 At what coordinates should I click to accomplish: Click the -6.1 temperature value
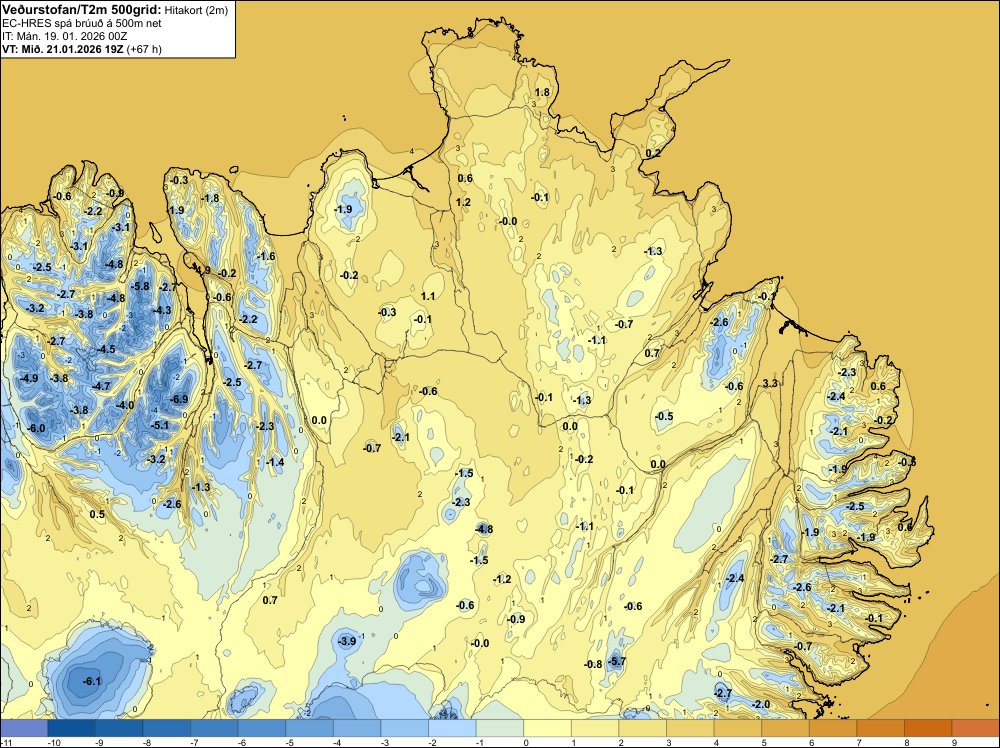pos(92,681)
